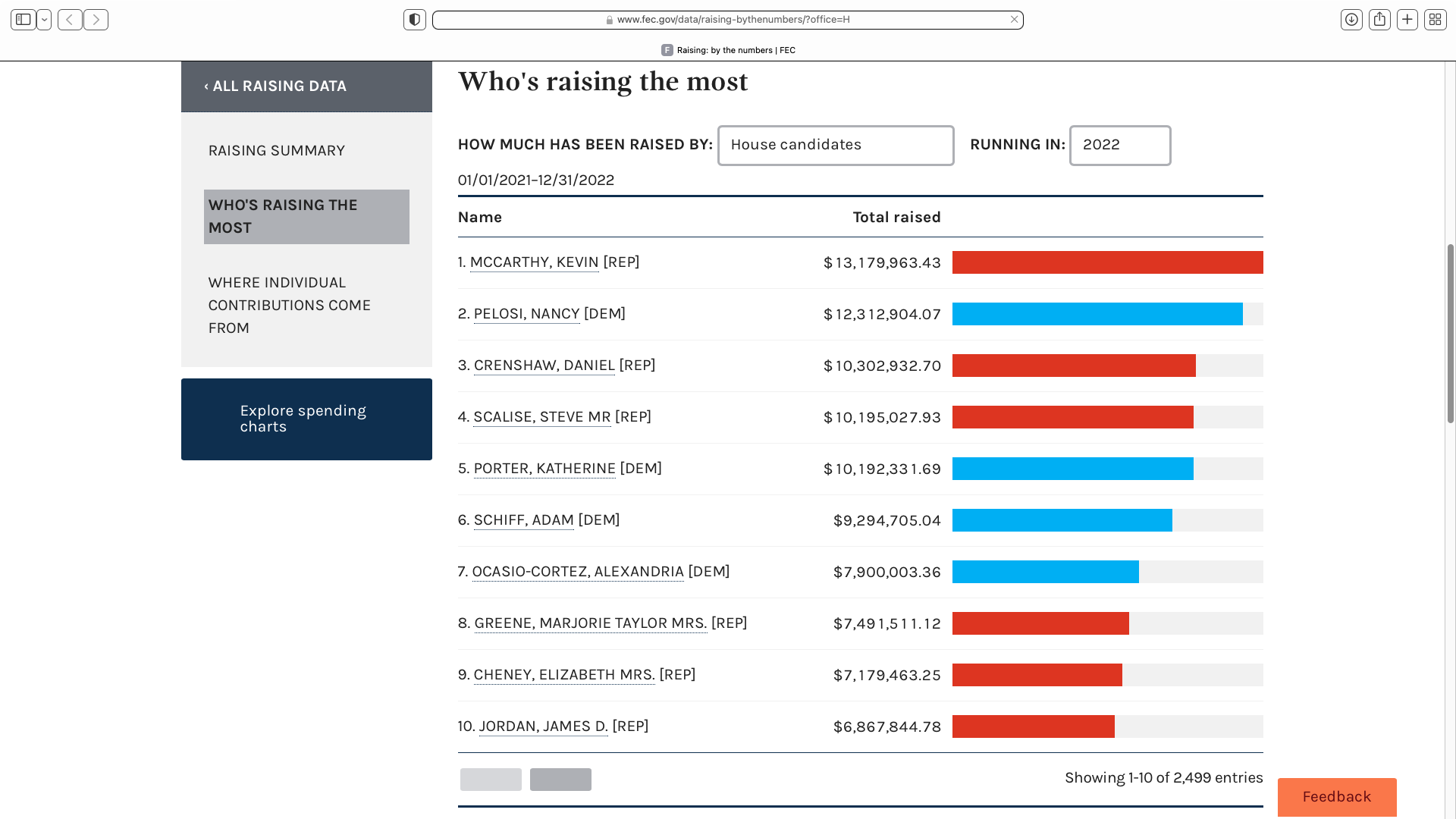This screenshot has height=819, width=1456.
Task: Stop loading with the X icon
Action: point(1014,20)
